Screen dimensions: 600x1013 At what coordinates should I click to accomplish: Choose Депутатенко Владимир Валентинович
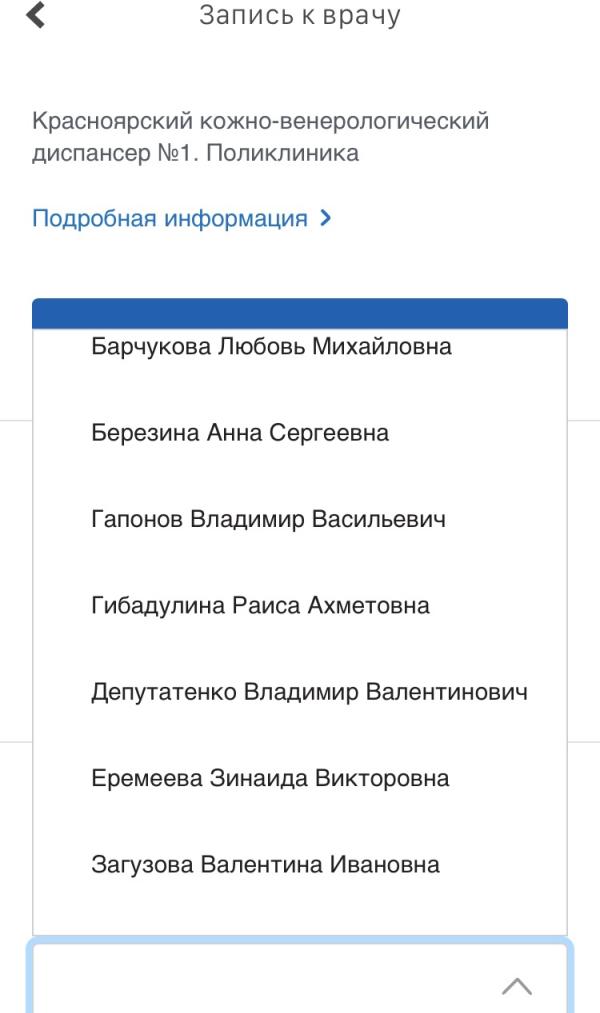click(300, 692)
